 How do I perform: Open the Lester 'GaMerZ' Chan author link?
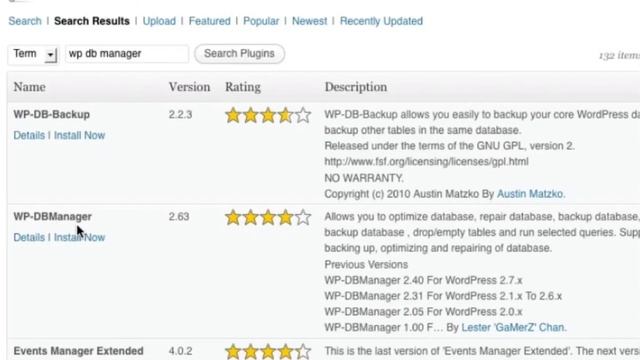(513, 327)
